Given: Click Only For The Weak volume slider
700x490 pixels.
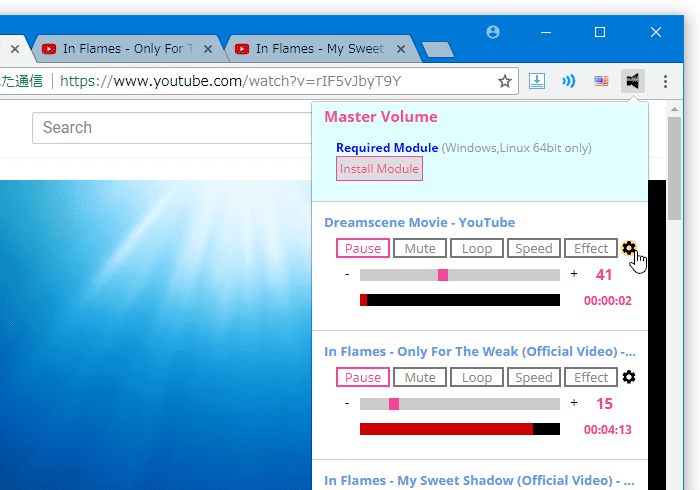Looking at the screenshot, I should pos(460,404).
